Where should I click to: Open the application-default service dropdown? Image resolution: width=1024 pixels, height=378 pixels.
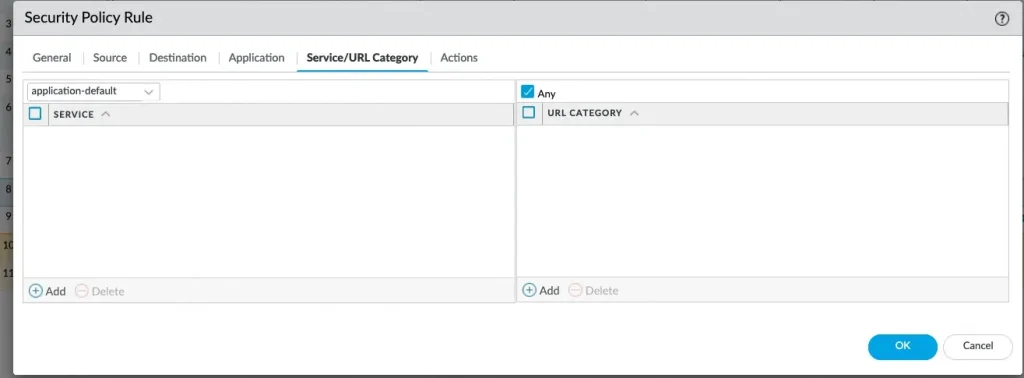point(93,91)
